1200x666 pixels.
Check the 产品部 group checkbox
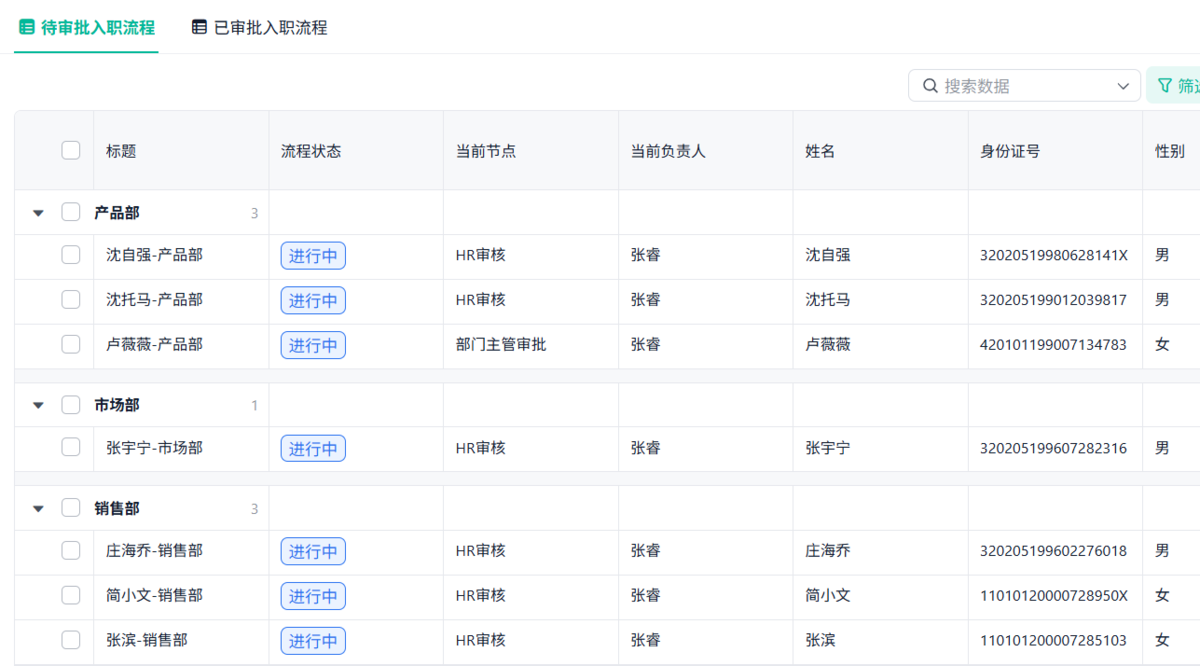(x=71, y=212)
